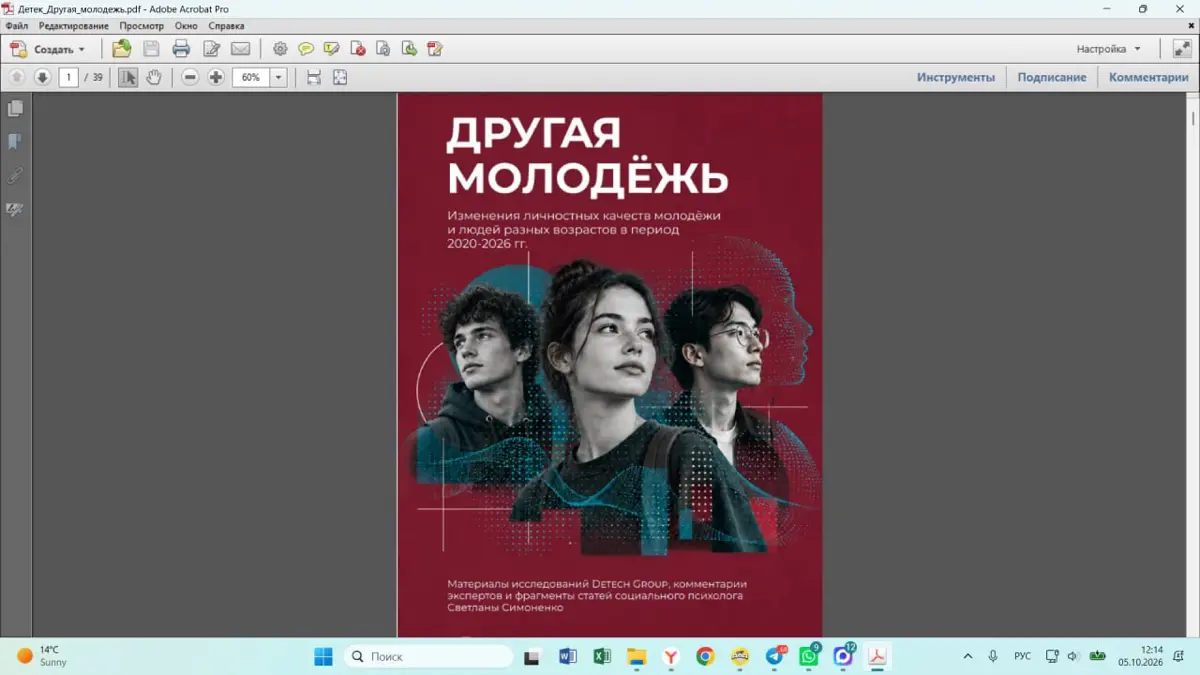Viewport: 1200px width, 675px height.
Task: Click the delete pages icon with red cross
Action: pos(357,49)
